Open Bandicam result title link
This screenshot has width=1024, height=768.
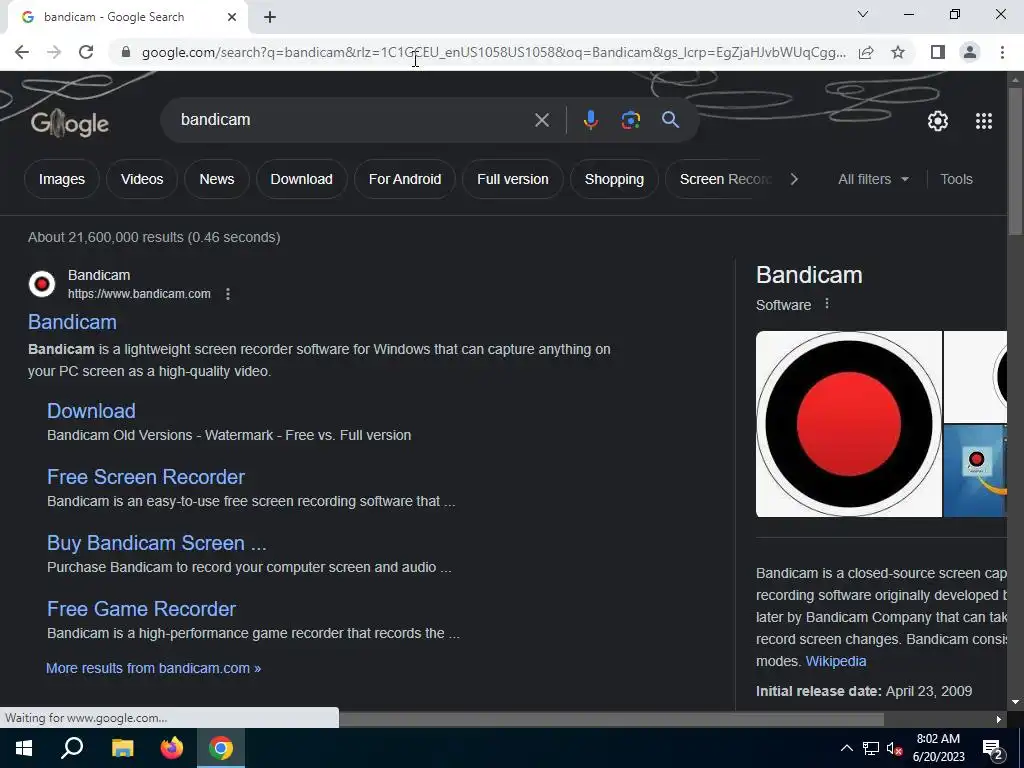pos(72,322)
